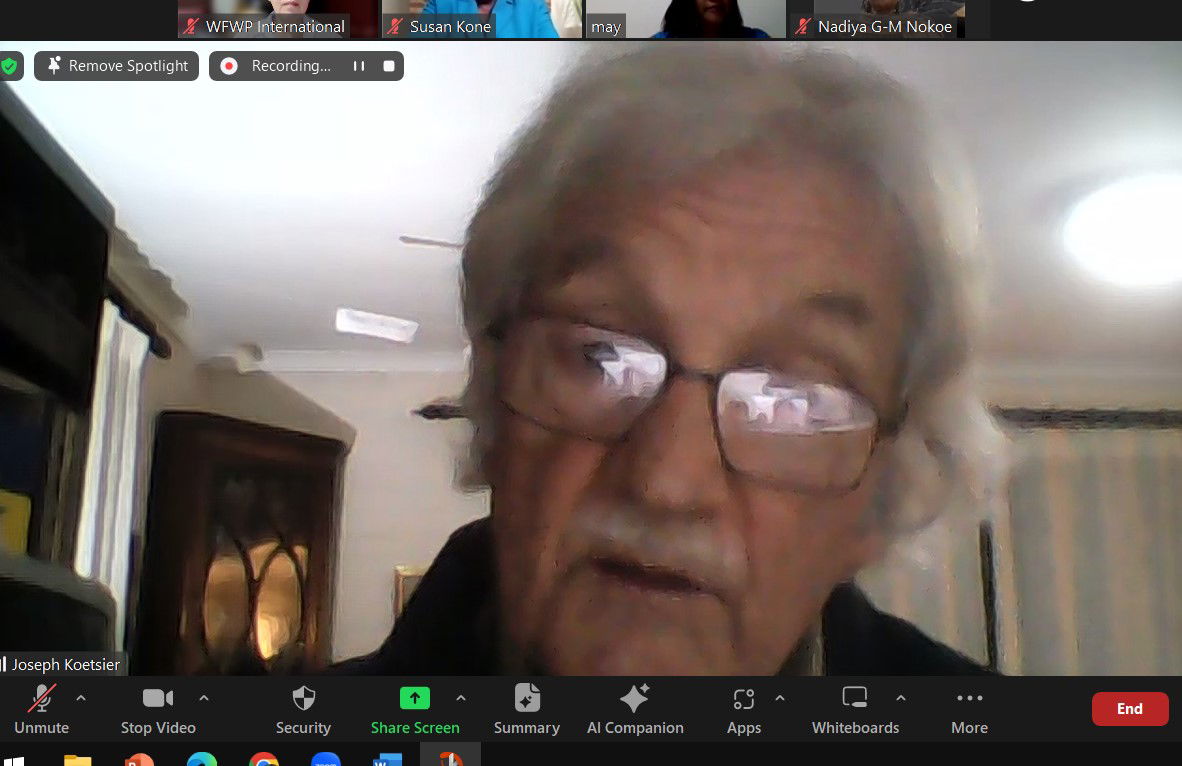Open Microsoft Edge from the taskbar
This screenshot has height=766, width=1182.
202,760
